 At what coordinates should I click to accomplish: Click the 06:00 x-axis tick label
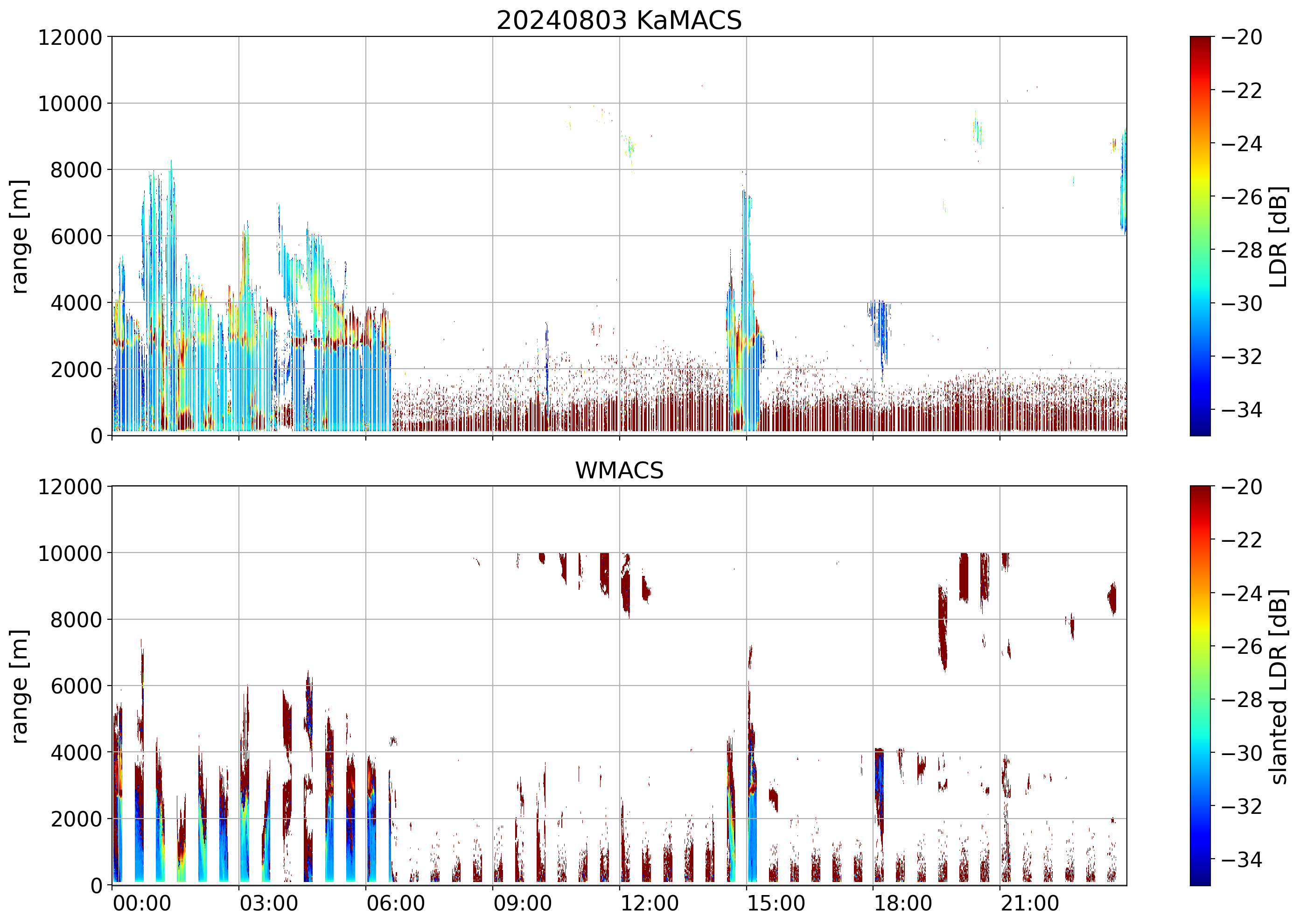pyautogui.click(x=395, y=903)
